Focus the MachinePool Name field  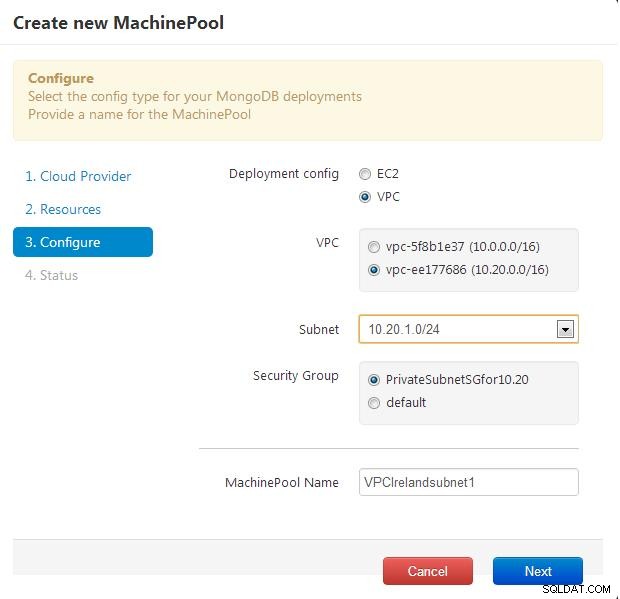(x=469, y=482)
